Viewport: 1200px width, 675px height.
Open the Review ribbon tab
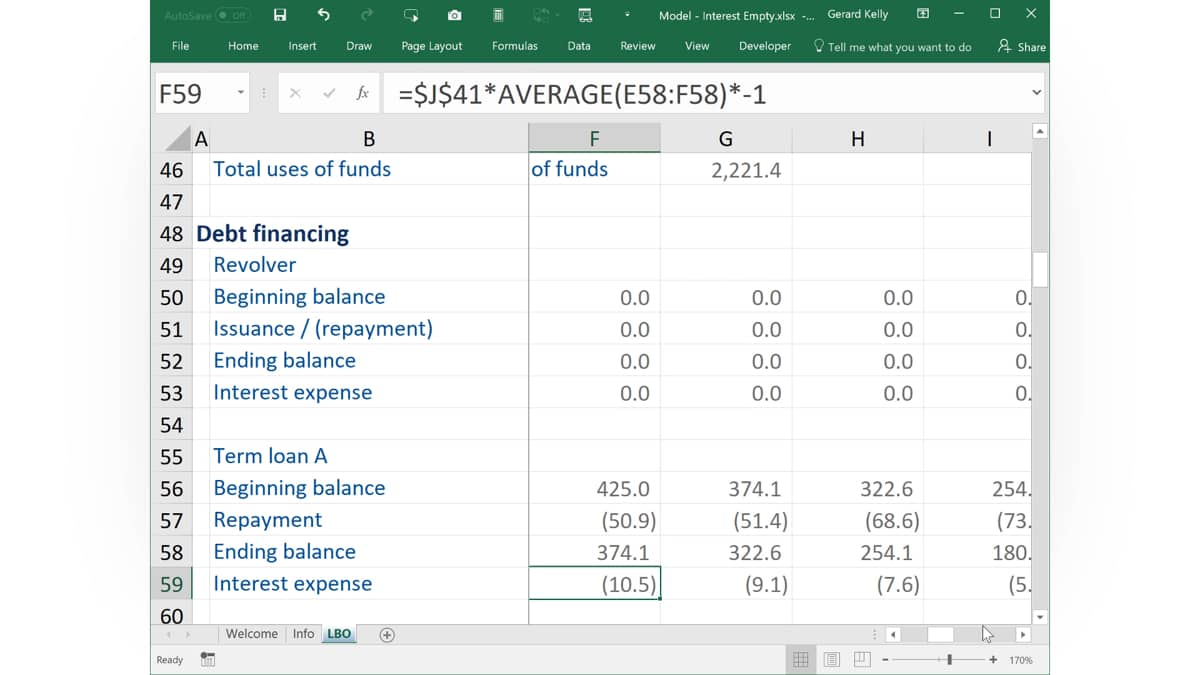tap(638, 46)
